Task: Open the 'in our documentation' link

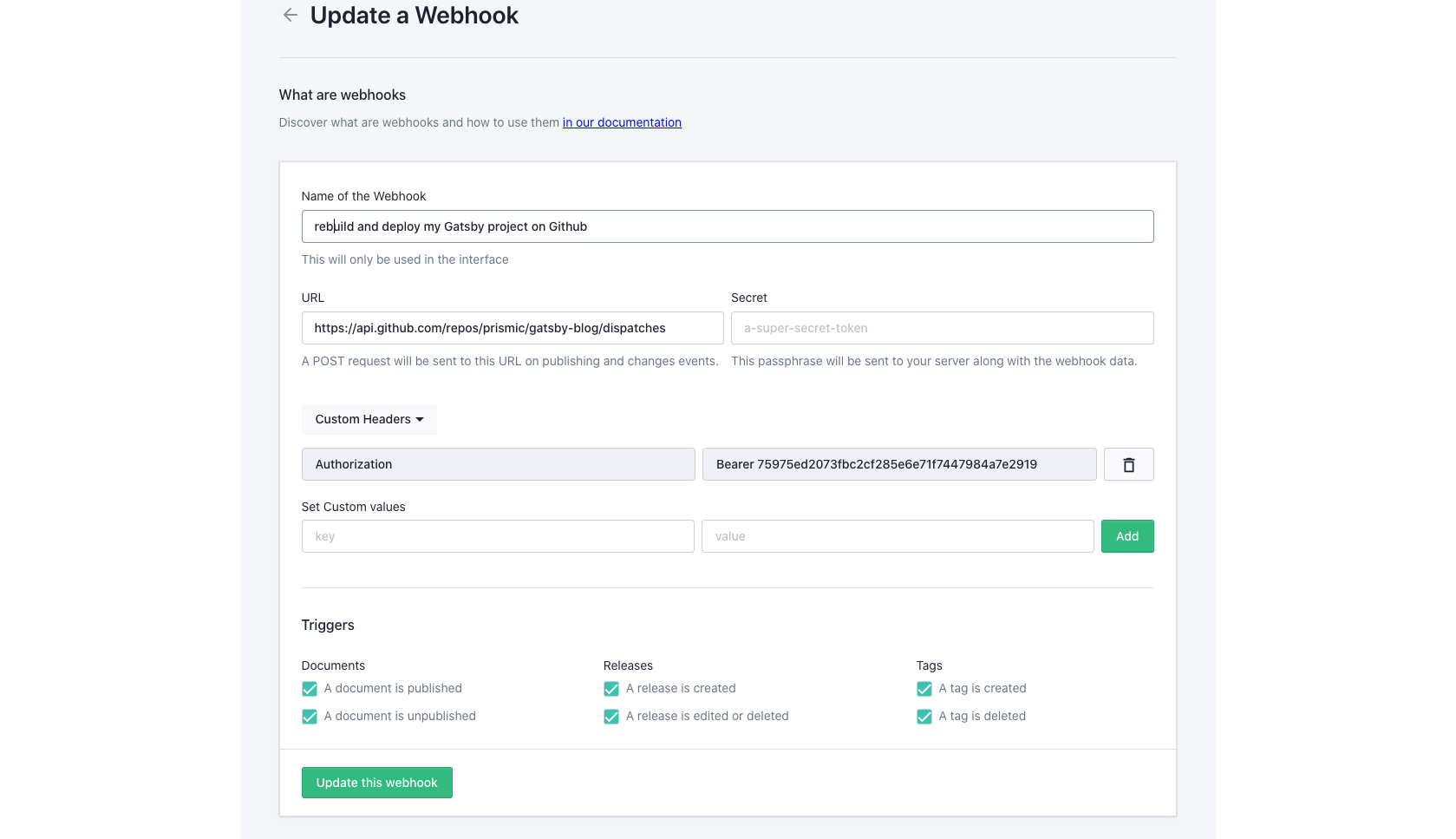Action: 622,122
